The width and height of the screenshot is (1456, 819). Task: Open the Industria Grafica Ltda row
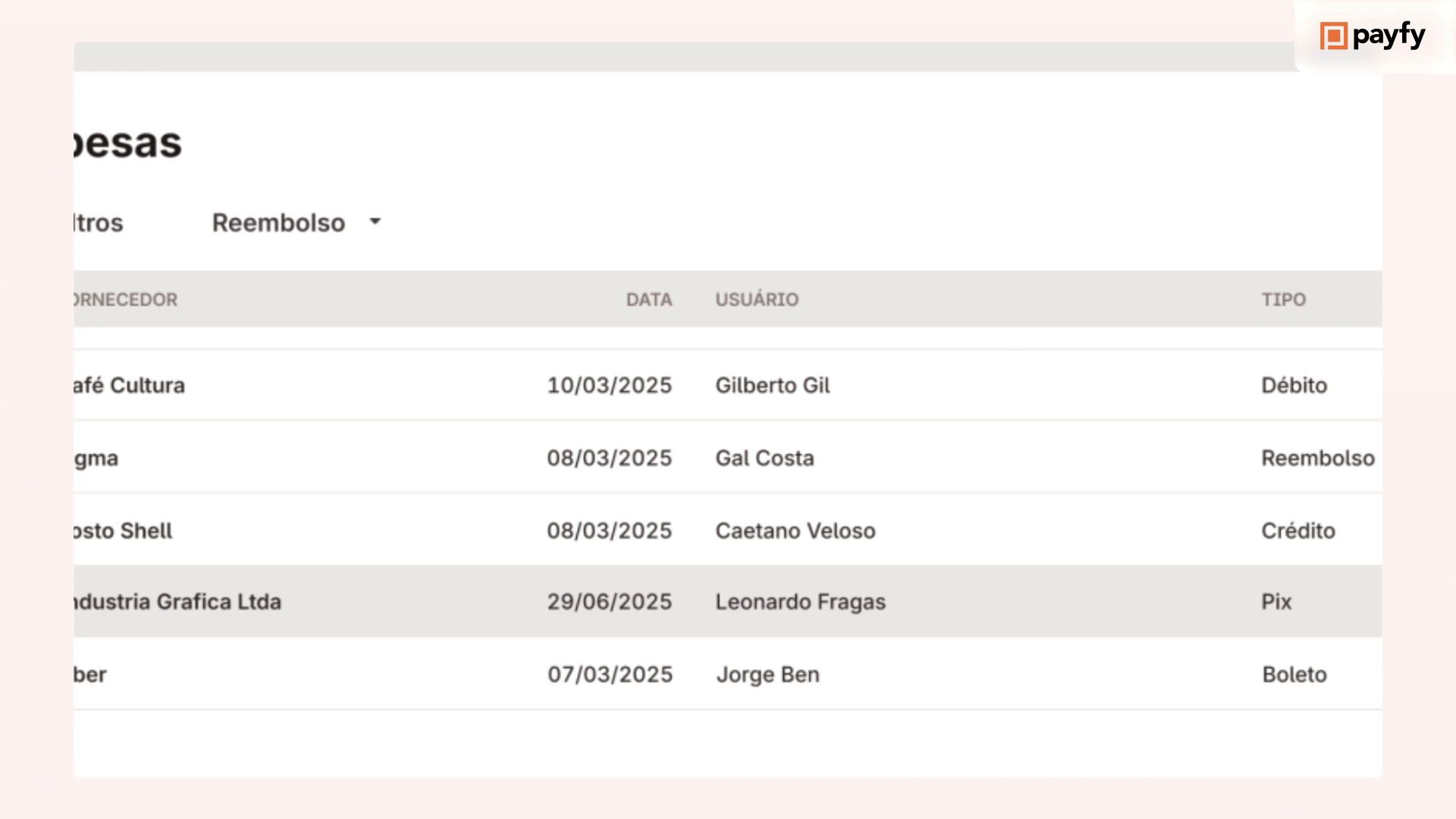click(177, 601)
